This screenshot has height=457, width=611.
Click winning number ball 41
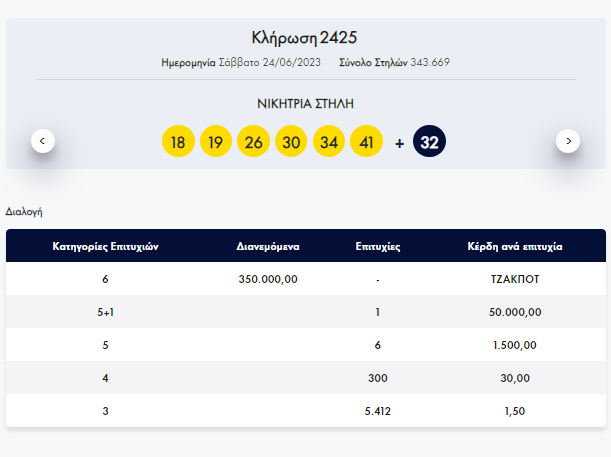pos(366,141)
